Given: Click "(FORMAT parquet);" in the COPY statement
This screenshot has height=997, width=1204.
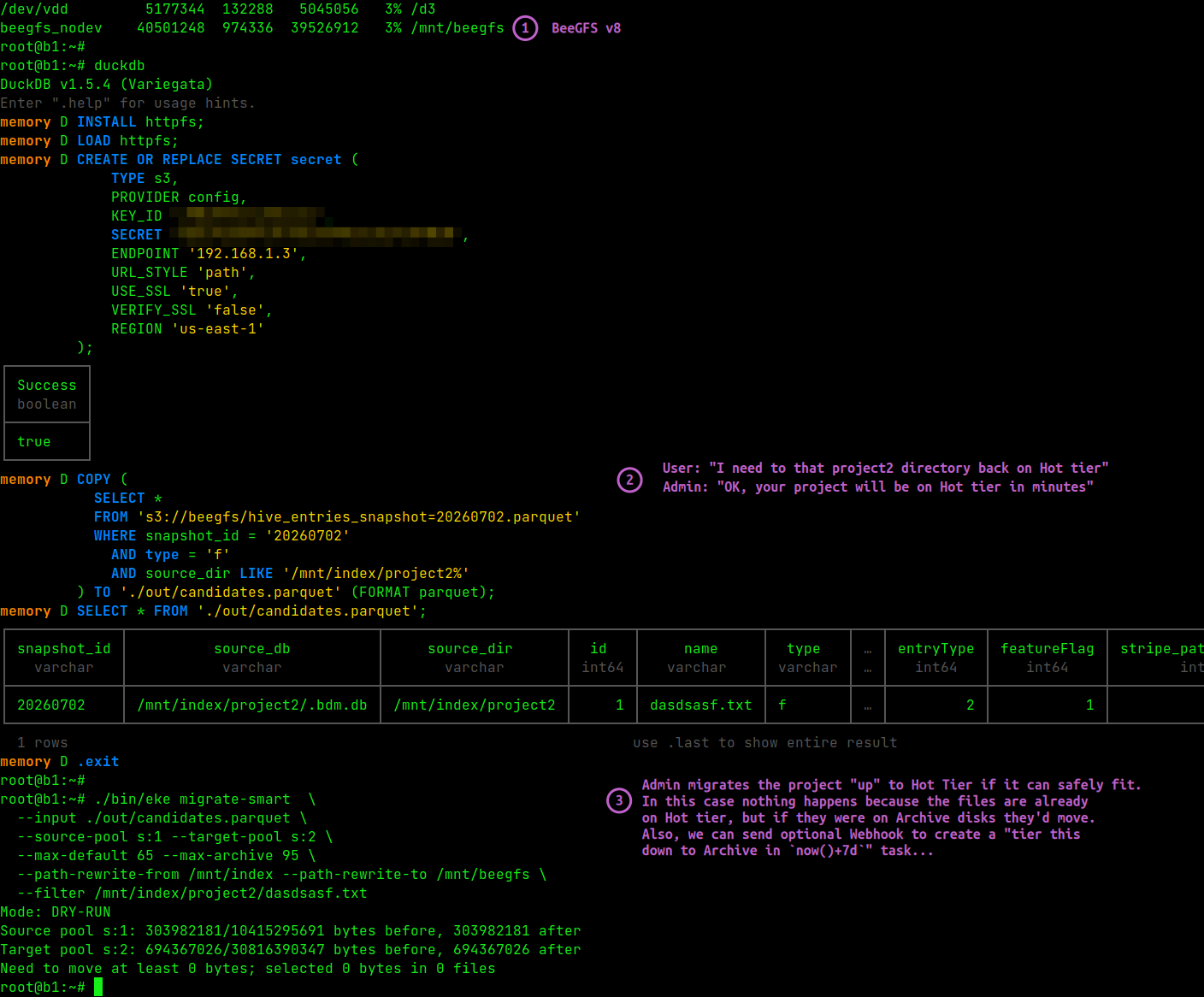Looking at the screenshot, I should click(423, 593).
